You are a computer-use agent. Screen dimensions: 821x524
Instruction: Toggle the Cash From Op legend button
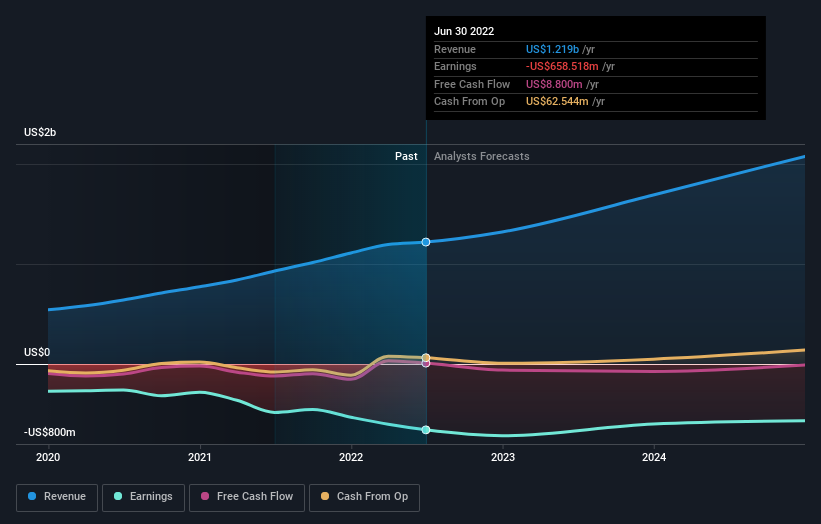[364, 497]
